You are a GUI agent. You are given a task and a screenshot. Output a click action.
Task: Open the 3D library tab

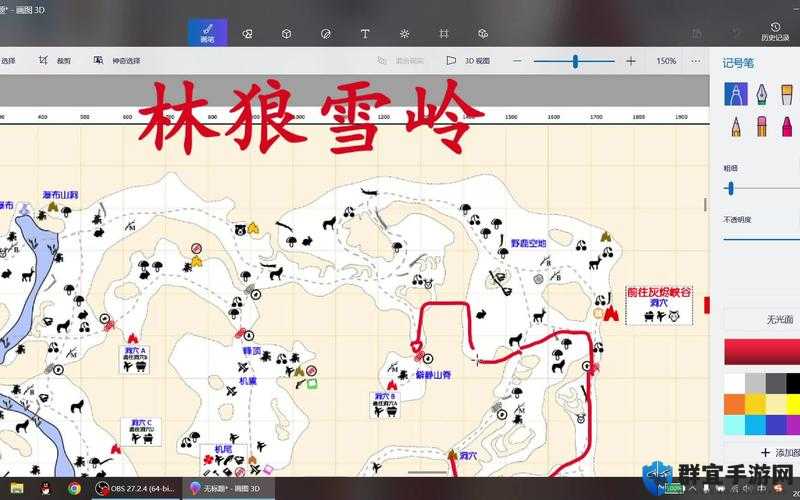click(x=483, y=34)
